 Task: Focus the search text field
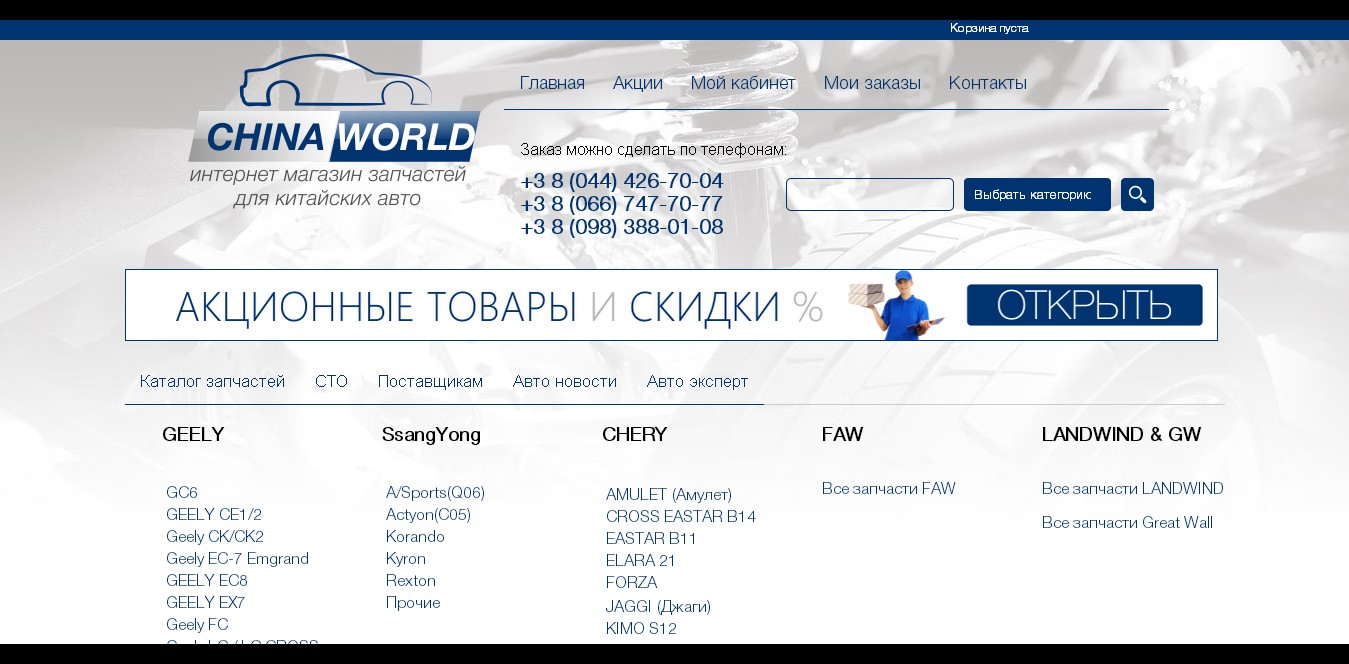(x=870, y=194)
